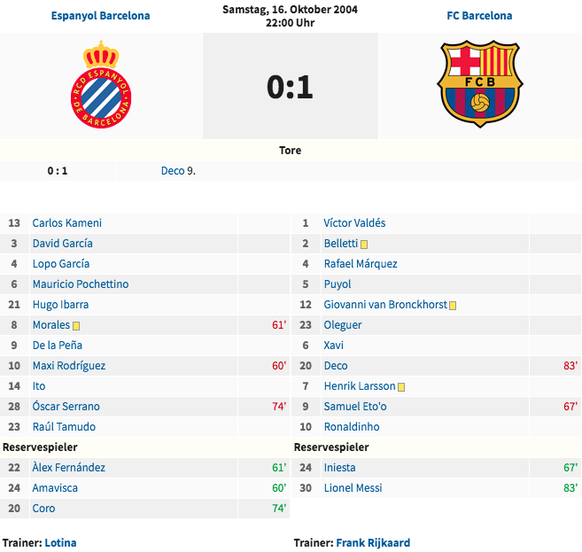The image size is (582, 552).
Task: View trainer Frank Rijkaard profile
Action: pyautogui.click(x=373, y=543)
